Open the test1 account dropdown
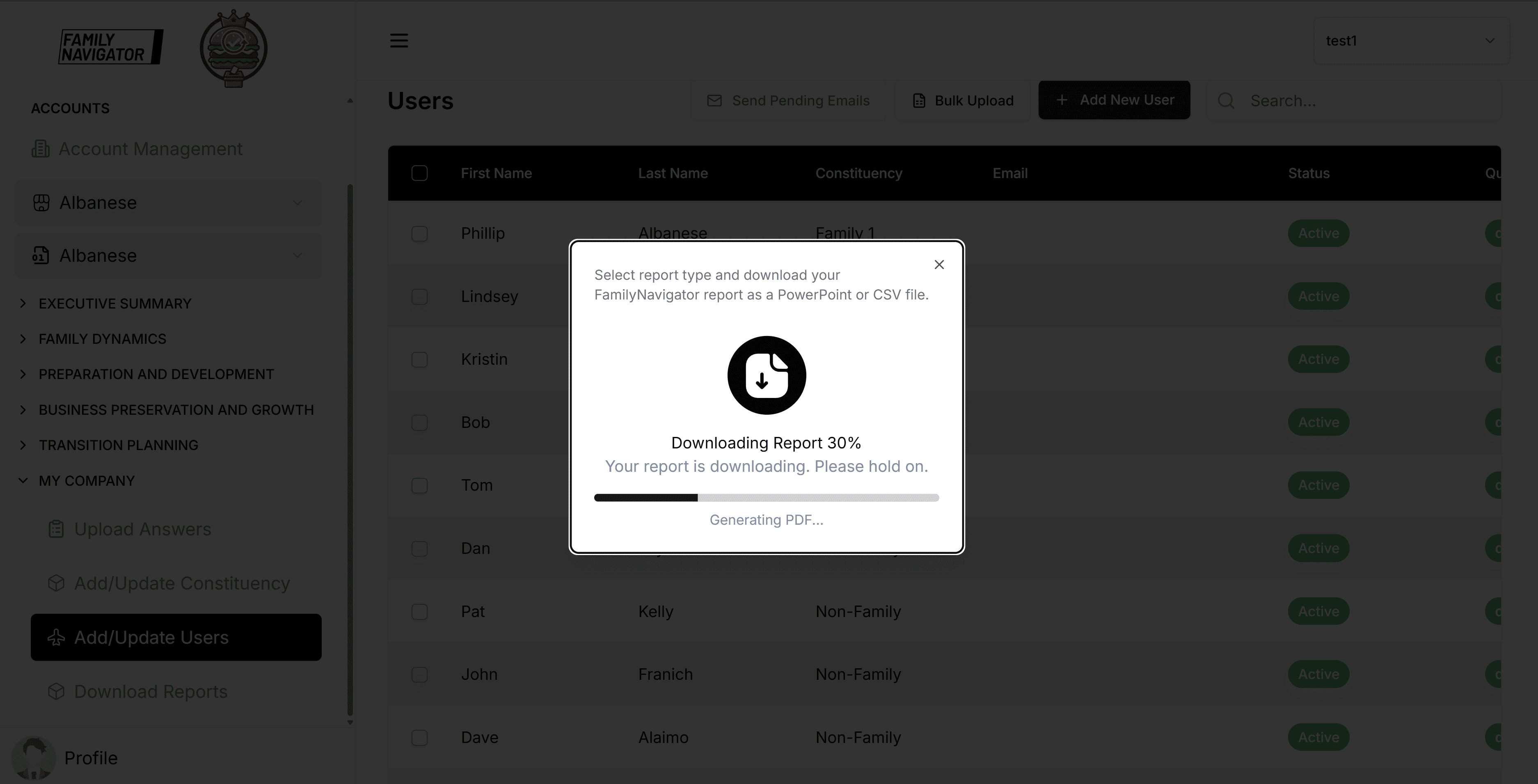Viewport: 1538px width, 784px height. tap(1411, 41)
